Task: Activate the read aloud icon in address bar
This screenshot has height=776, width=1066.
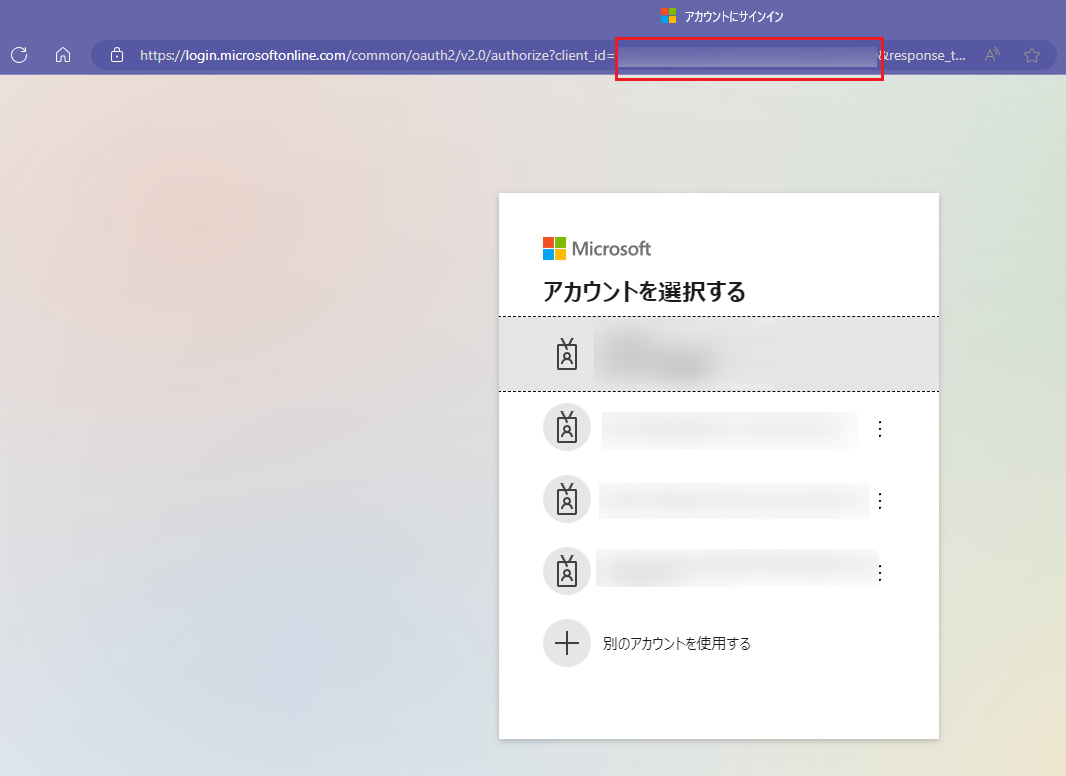Action: [x=992, y=55]
